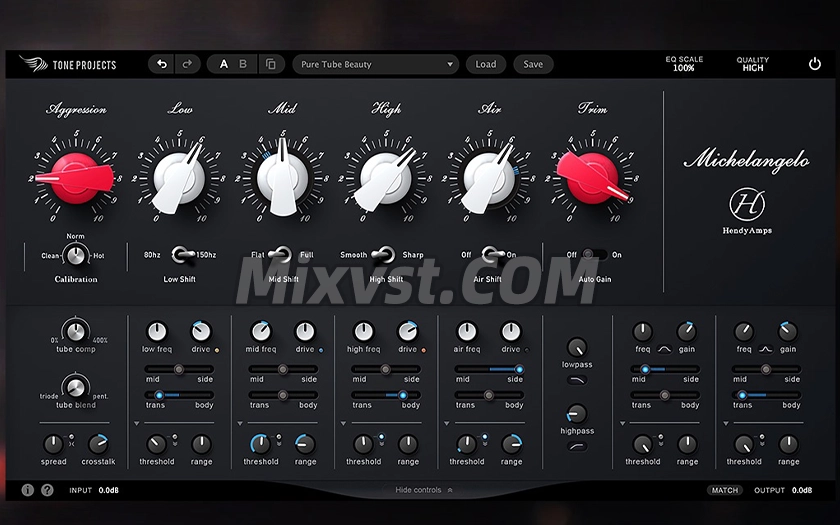Image resolution: width=840 pixels, height=525 pixels.
Task: Click the help question mark icon
Action: pyautogui.click(x=47, y=490)
